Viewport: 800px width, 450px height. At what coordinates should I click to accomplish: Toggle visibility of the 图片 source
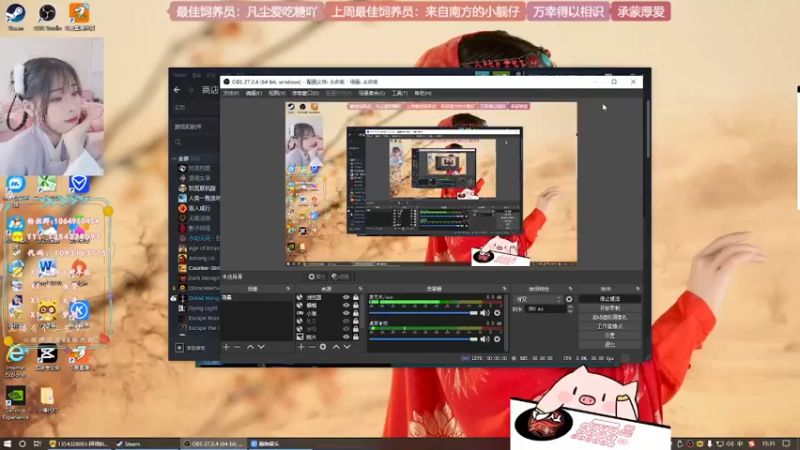(x=346, y=337)
